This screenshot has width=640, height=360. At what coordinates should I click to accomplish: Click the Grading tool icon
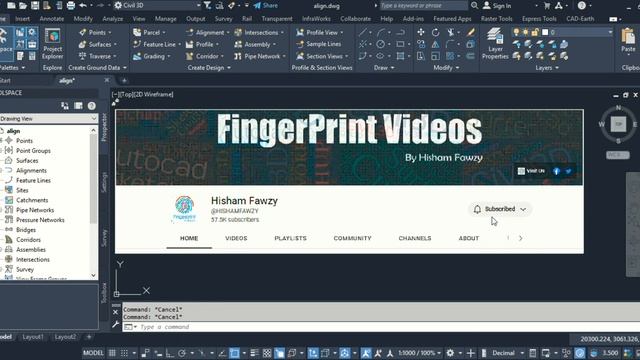137,56
